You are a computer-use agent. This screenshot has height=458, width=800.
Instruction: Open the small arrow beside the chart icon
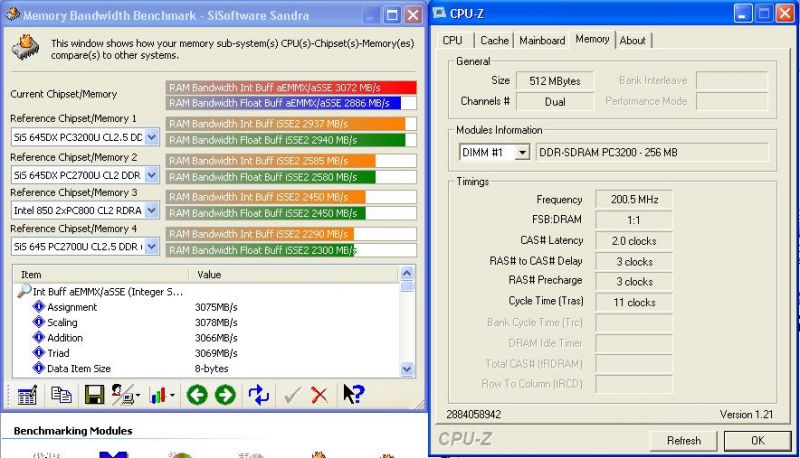(x=172, y=395)
